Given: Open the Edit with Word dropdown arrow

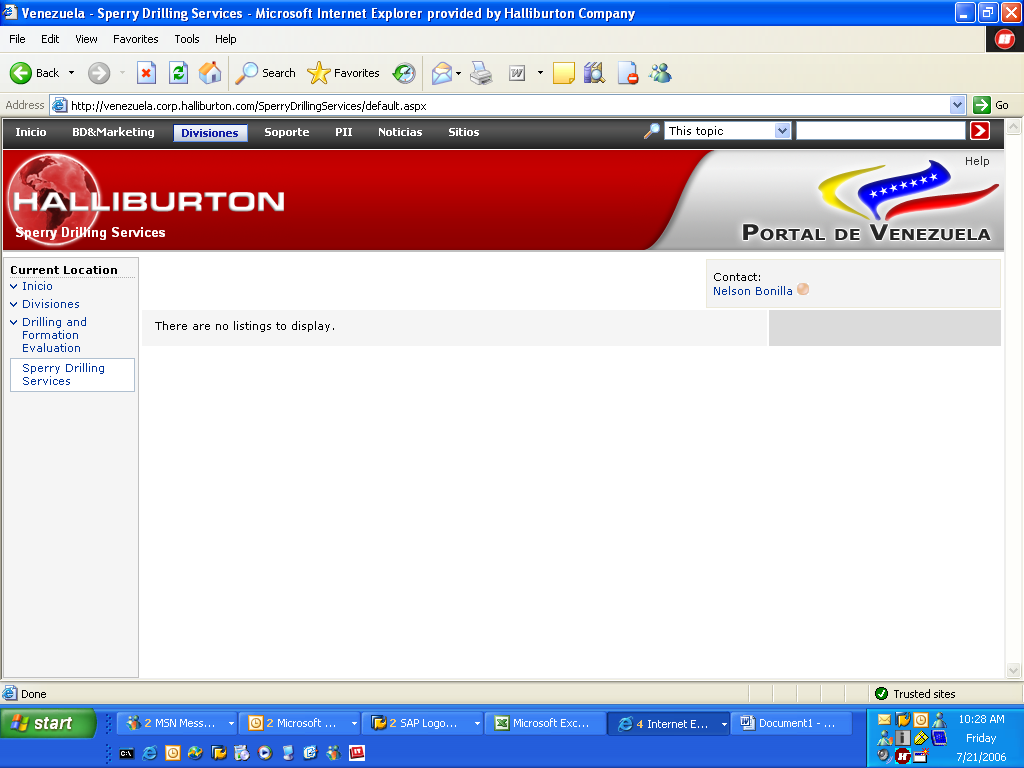Looking at the screenshot, I should coord(540,73).
